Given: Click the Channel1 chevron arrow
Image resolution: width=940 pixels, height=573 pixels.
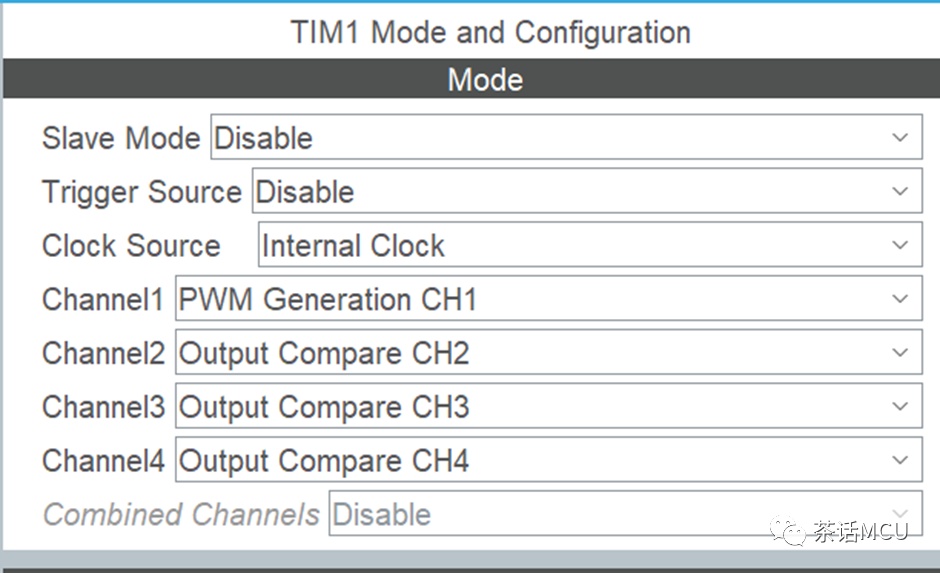Looking at the screenshot, I should pos(900,298).
